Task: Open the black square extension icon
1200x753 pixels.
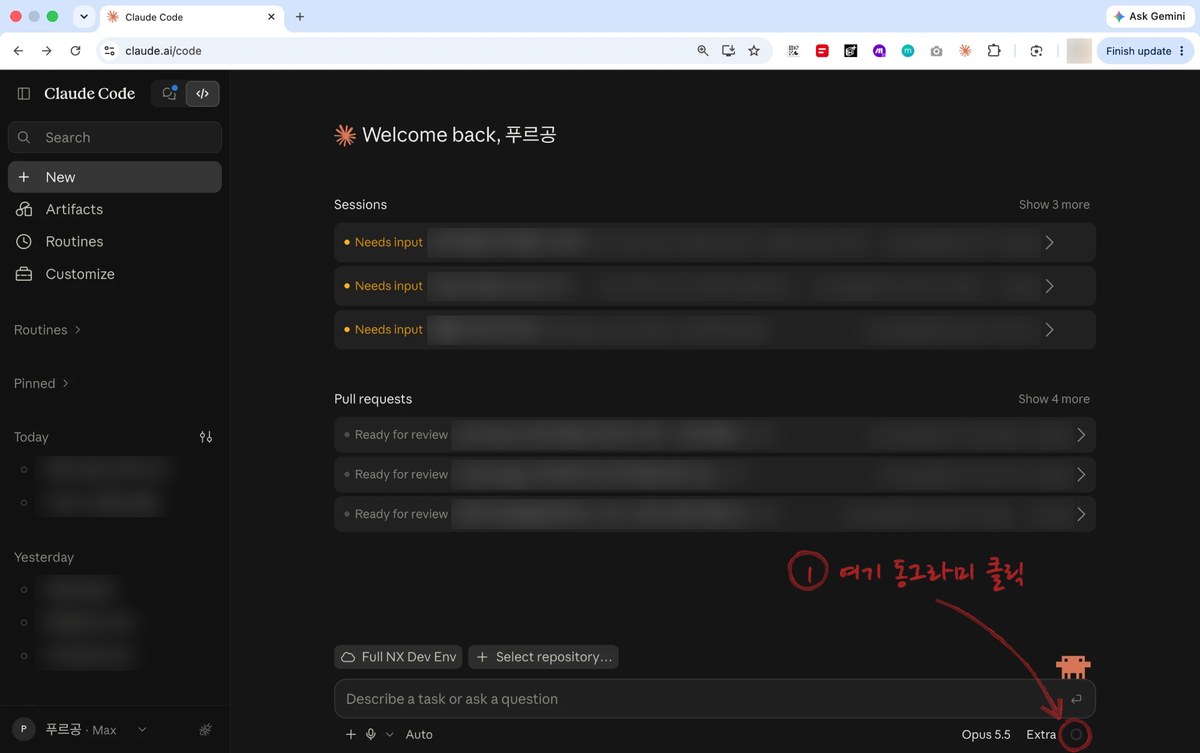Action: tap(851, 51)
